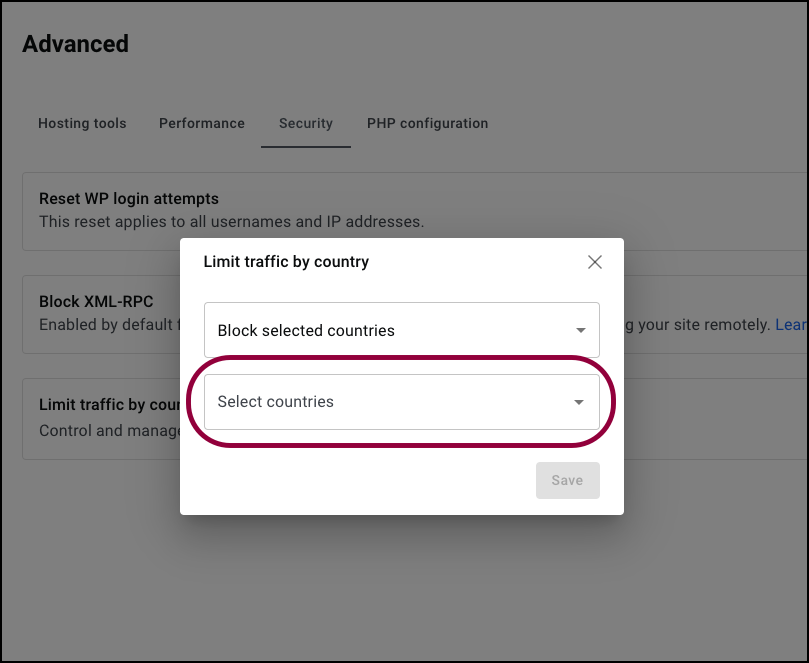Image resolution: width=809 pixels, height=663 pixels.
Task: Click the arrow beside Select countries
Action: [578, 402]
